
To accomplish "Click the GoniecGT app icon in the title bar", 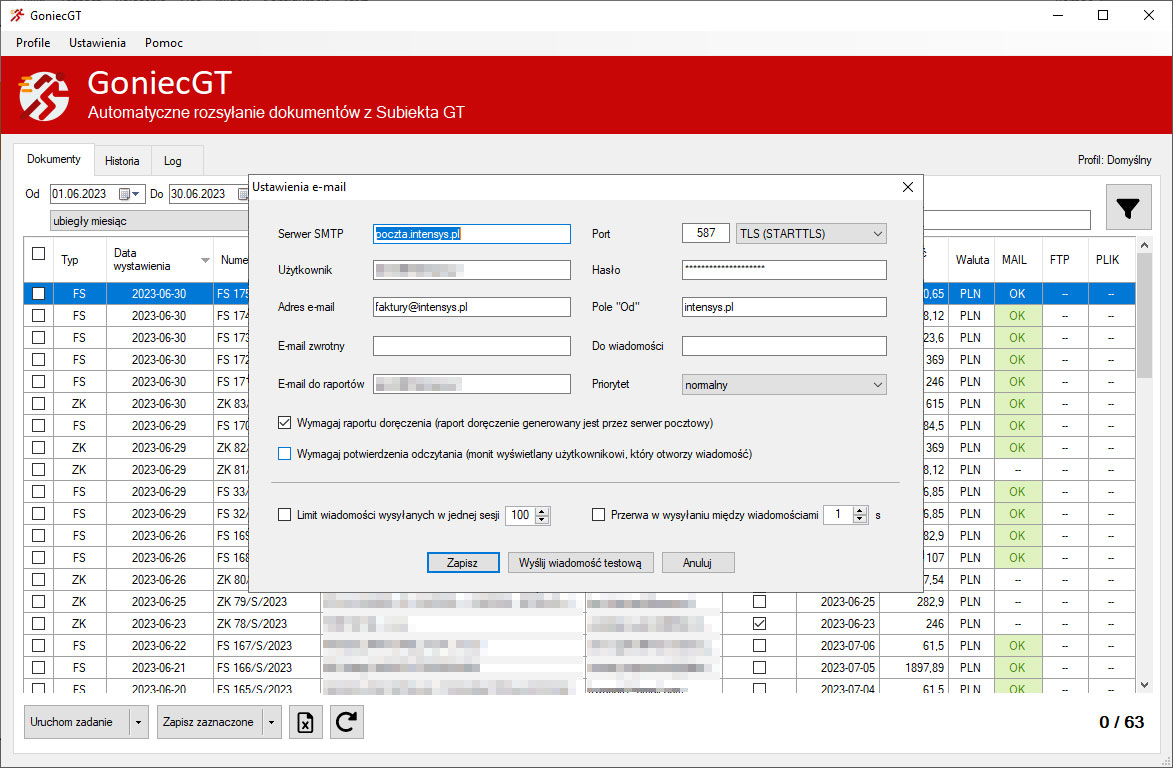I will [x=16, y=15].
